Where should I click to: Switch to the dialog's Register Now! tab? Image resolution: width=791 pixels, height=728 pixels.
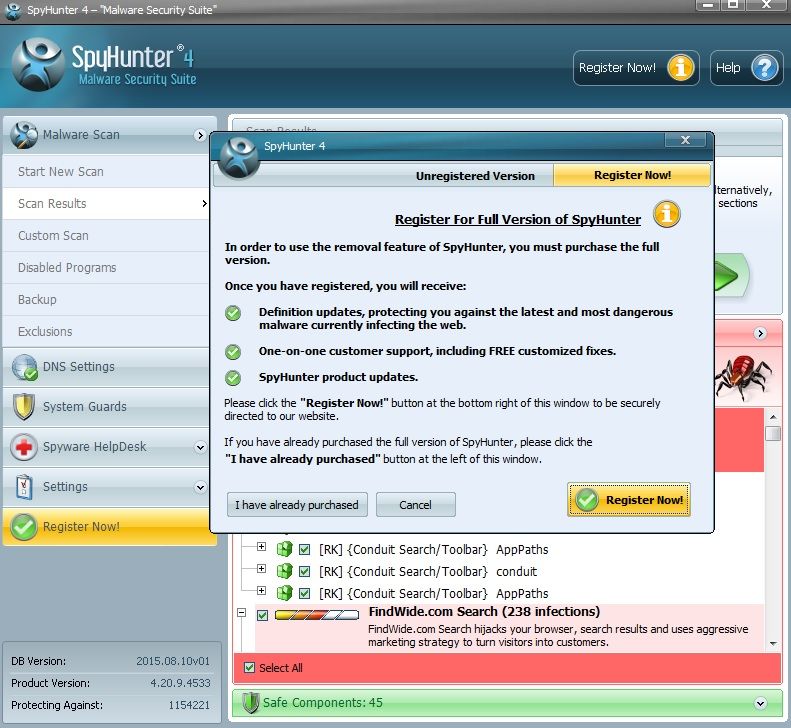(632, 175)
